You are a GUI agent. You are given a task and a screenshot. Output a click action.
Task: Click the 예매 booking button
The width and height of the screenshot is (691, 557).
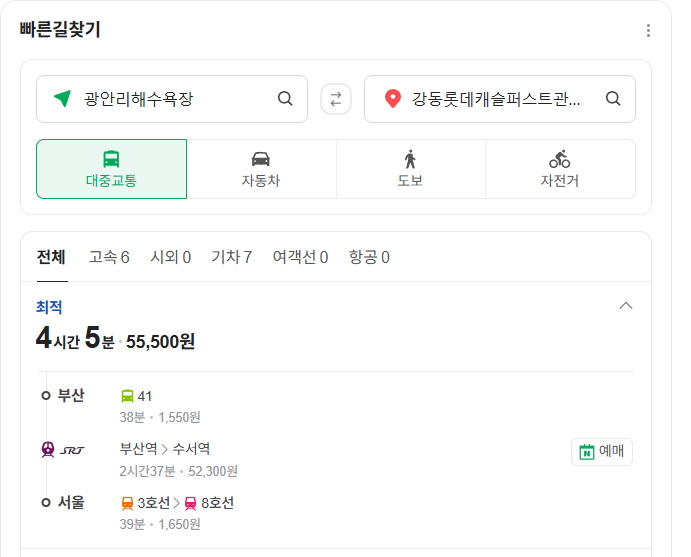coord(602,452)
